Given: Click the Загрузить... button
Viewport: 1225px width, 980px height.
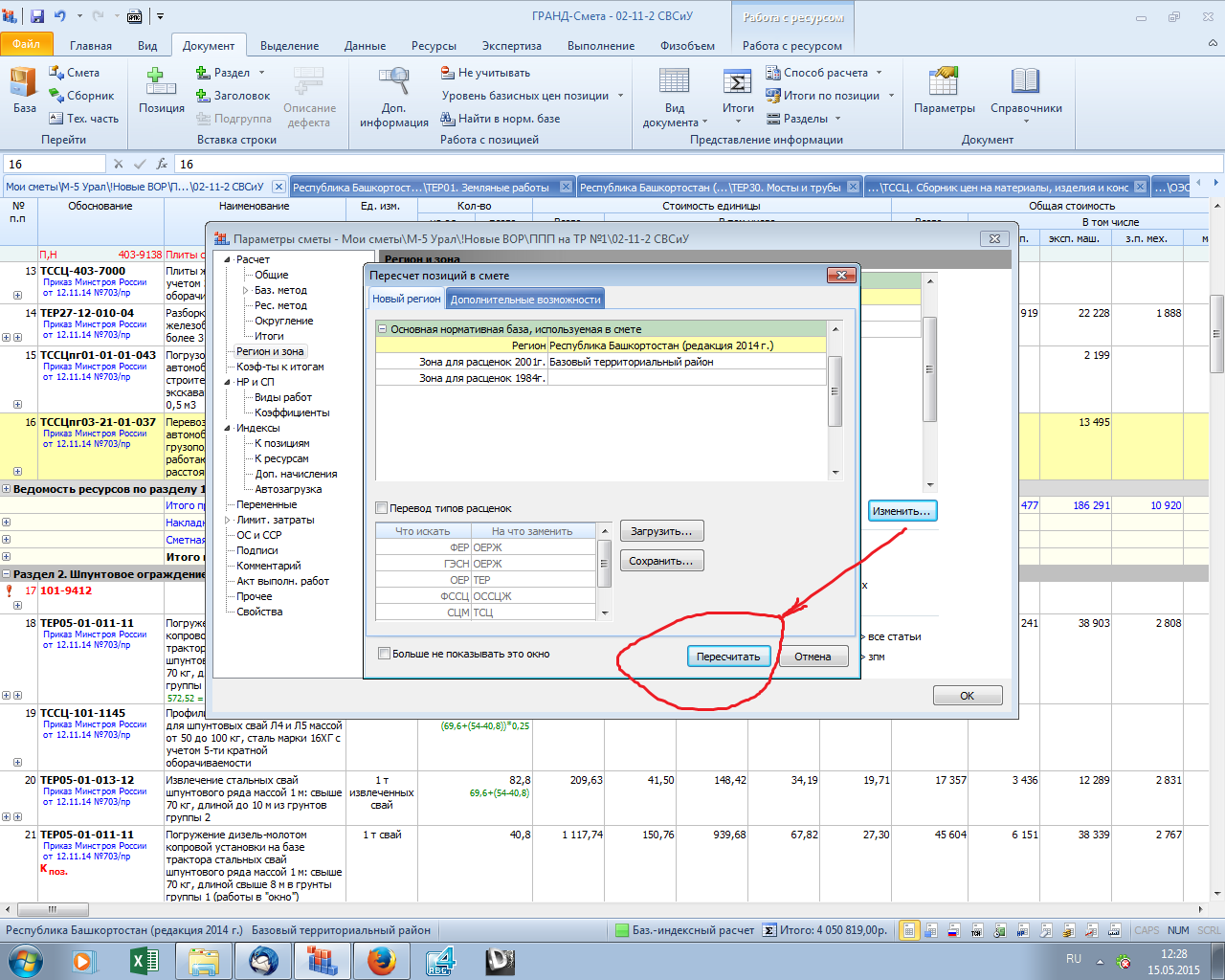Looking at the screenshot, I should click(661, 531).
